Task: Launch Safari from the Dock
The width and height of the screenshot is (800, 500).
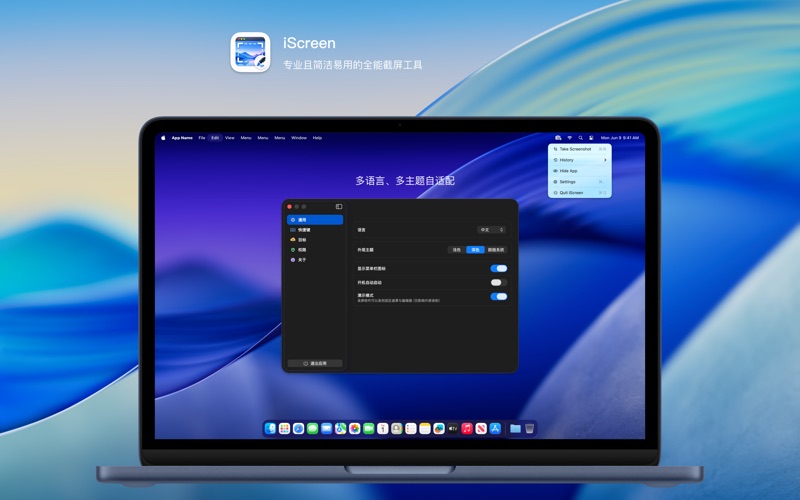Action: [298, 429]
